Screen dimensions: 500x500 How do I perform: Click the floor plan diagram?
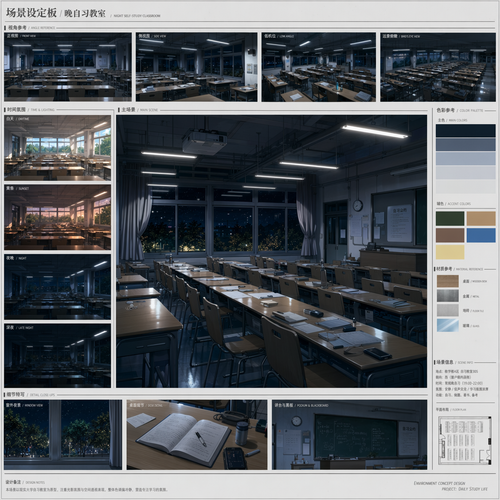pyautogui.click(x=465, y=440)
